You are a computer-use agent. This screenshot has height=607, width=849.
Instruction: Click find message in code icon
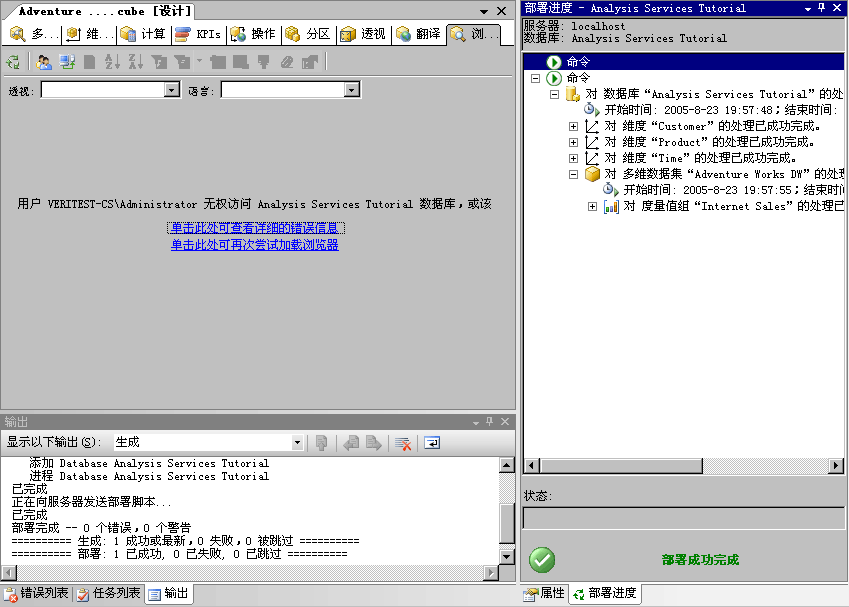[322, 443]
